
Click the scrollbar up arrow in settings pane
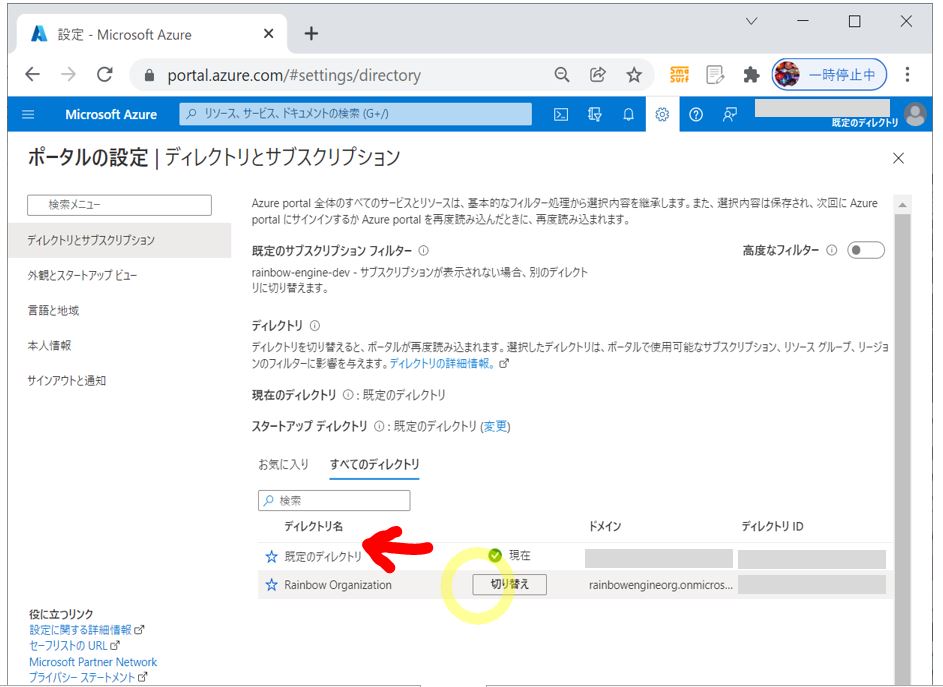tap(902, 205)
